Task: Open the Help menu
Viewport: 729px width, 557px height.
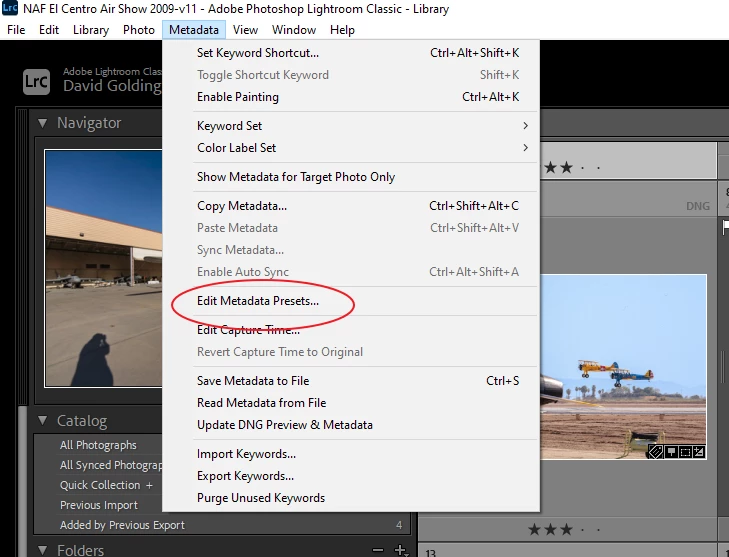Action: click(x=342, y=30)
